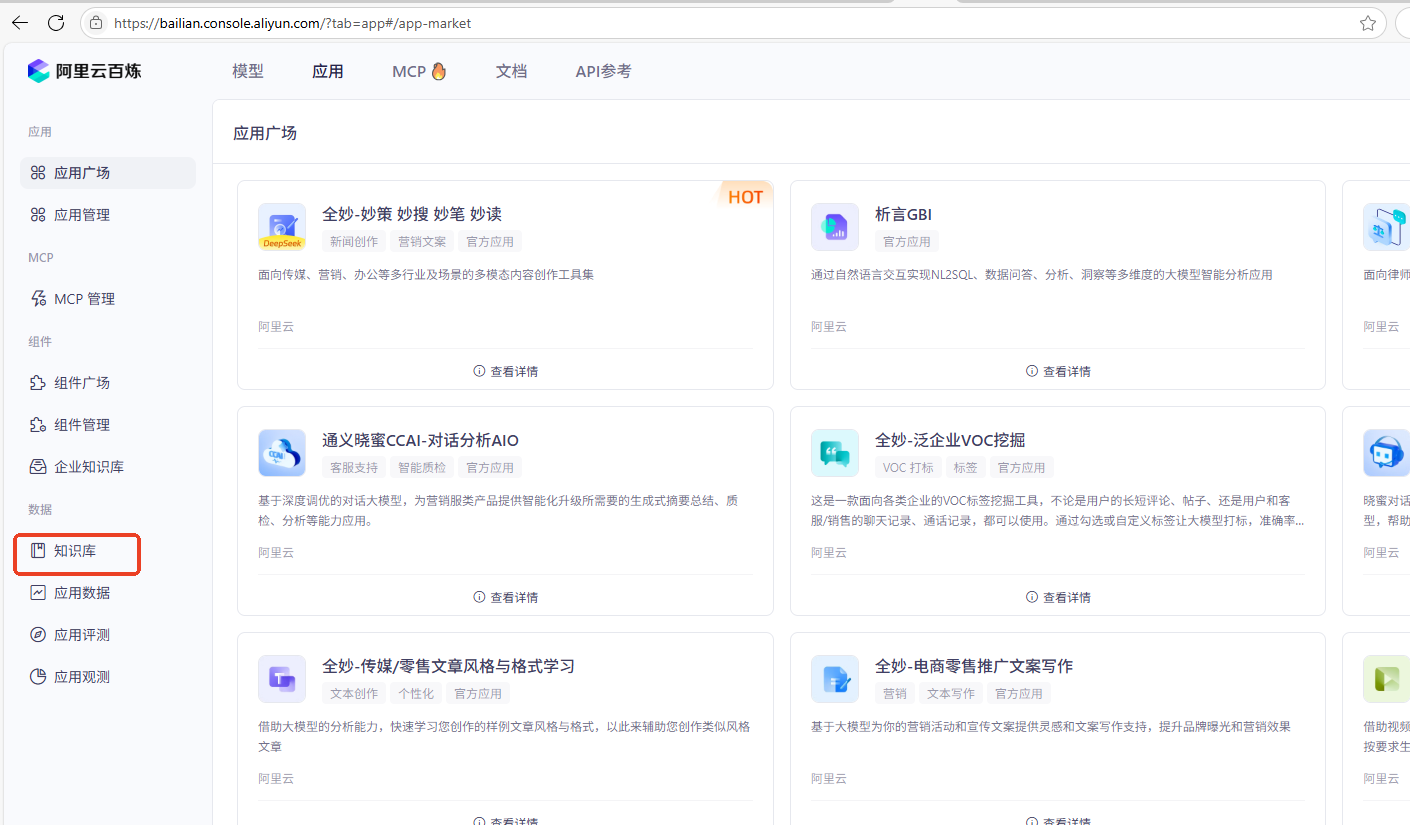This screenshot has height=825, width=1410.
Task: Click the browser address bar URL
Action: coord(292,22)
